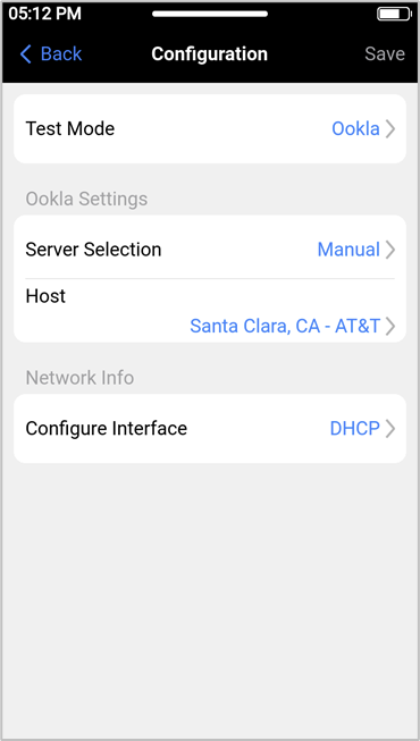Open the Server Selection row
This screenshot has height=741, width=420.
210,250
